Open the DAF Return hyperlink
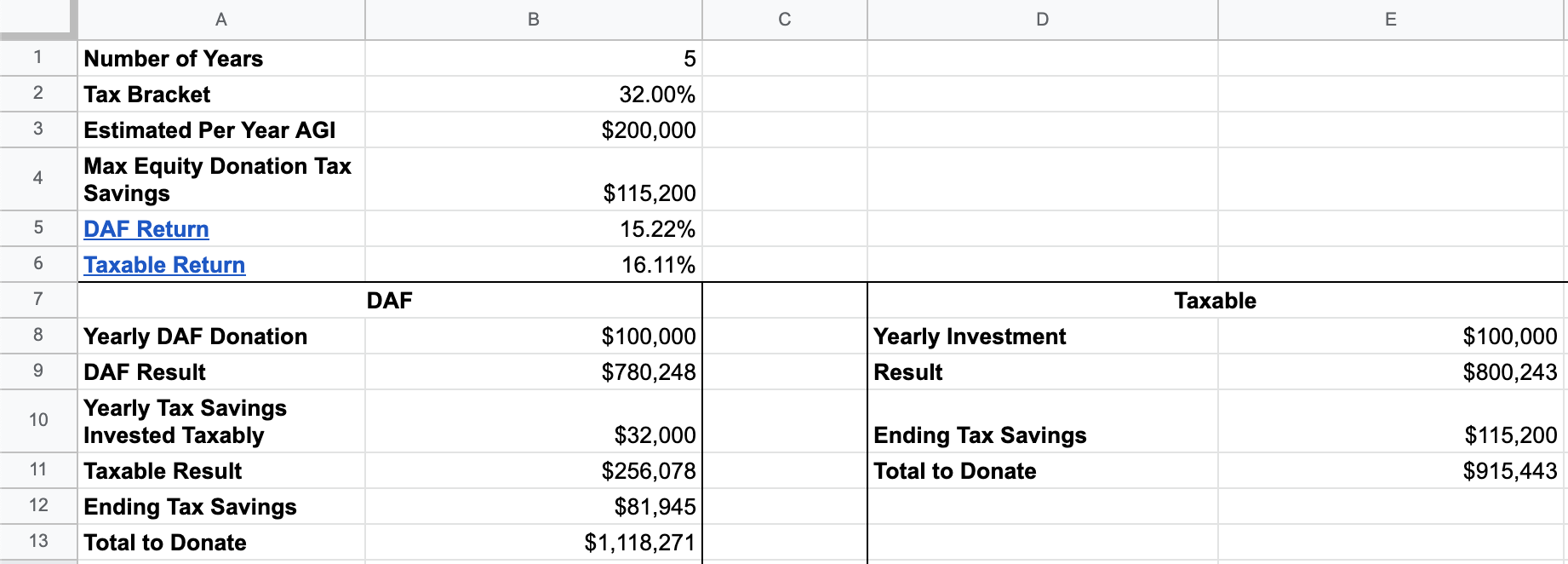Viewport: 1568px width, 564px height. [146, 229]
